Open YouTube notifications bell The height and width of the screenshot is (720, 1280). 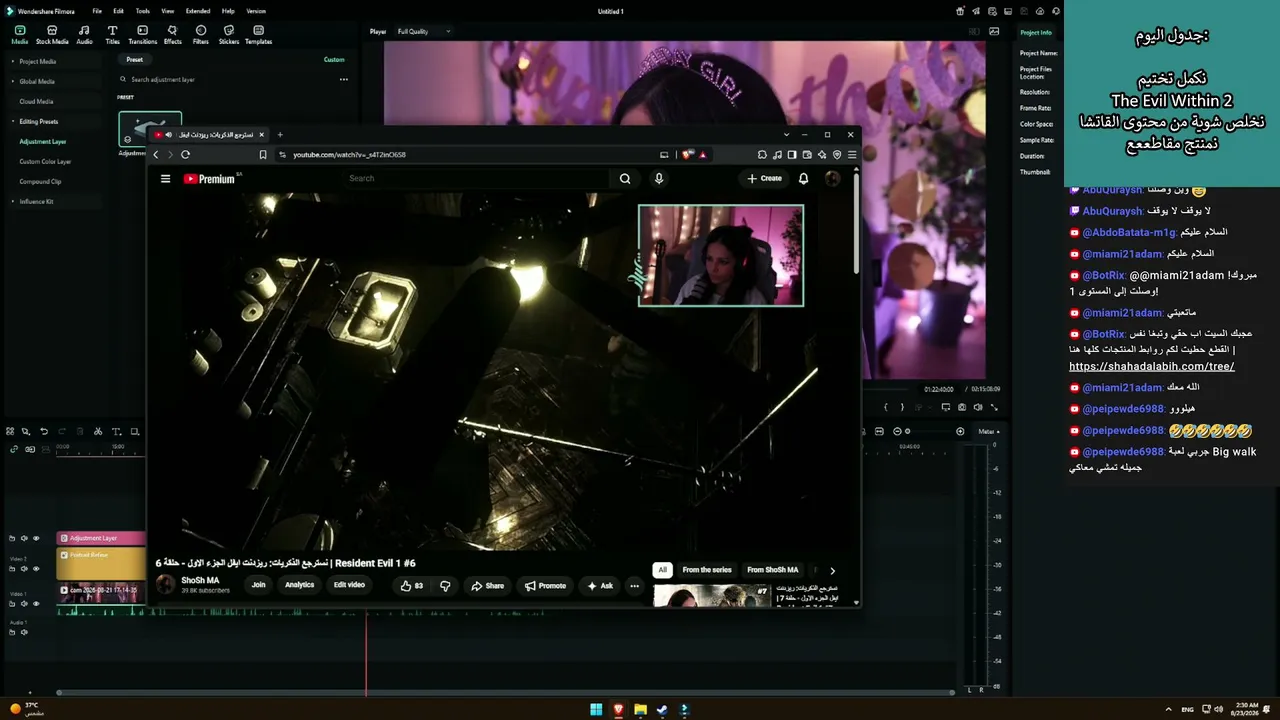click(803, 178)
